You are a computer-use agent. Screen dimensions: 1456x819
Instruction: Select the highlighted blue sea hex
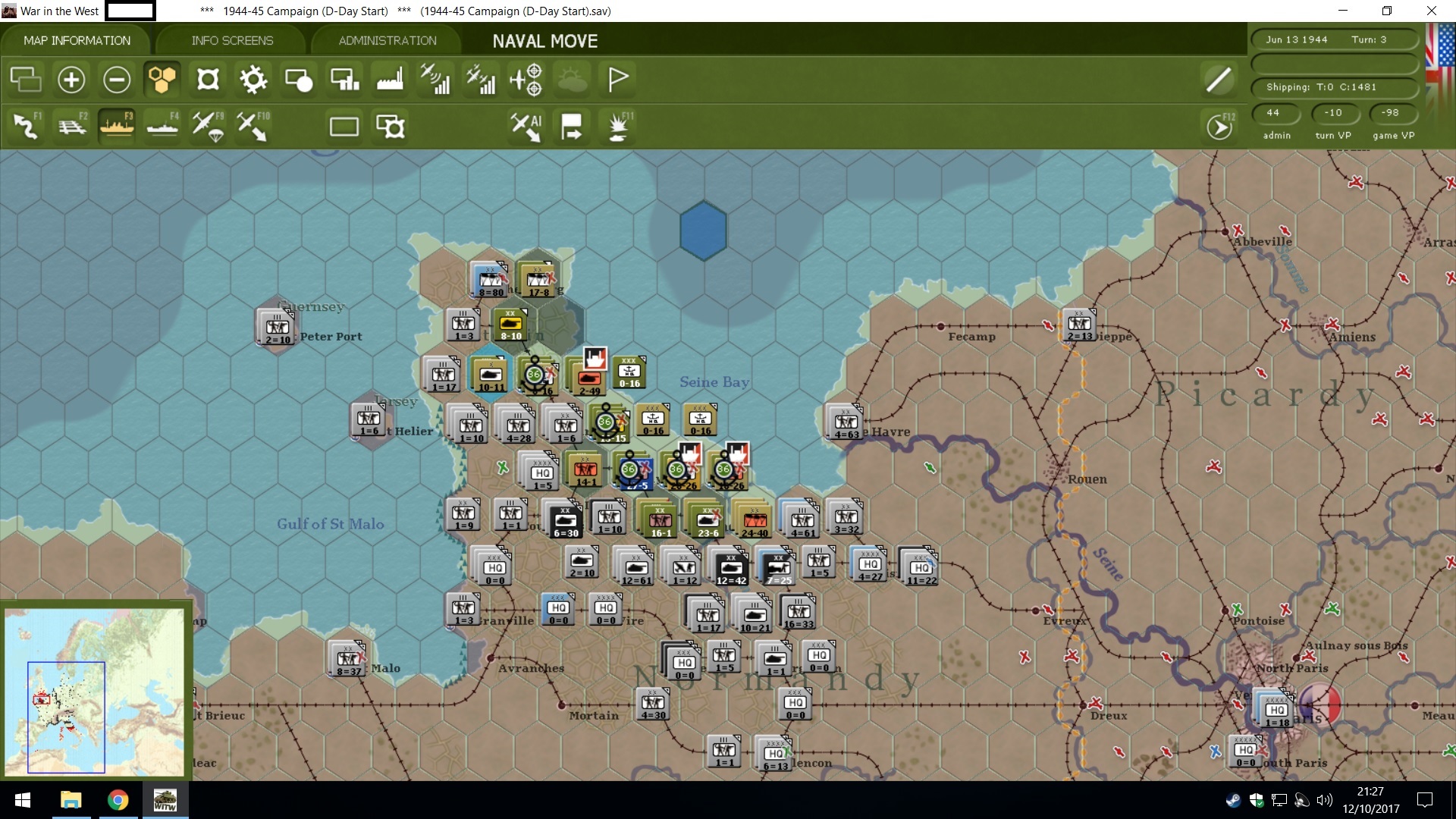pyautogui.click(x=703, y=231)
